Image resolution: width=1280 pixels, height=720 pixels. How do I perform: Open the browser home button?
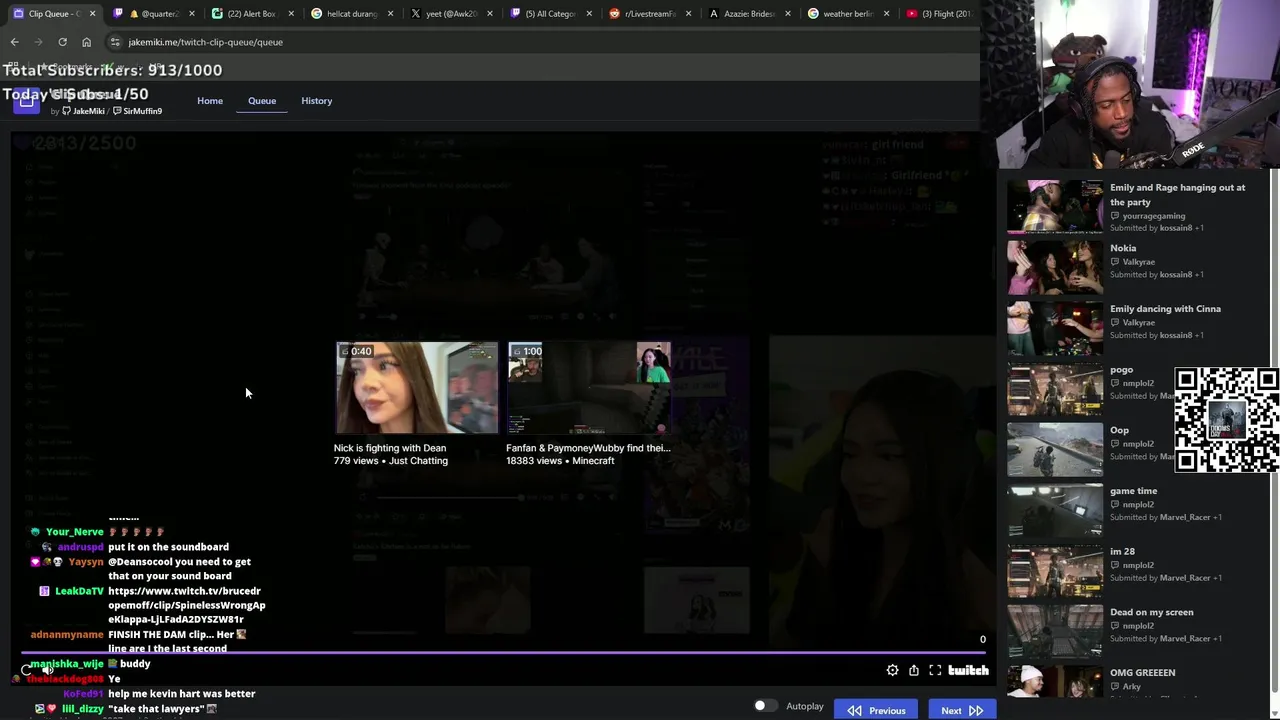[86, 42]
